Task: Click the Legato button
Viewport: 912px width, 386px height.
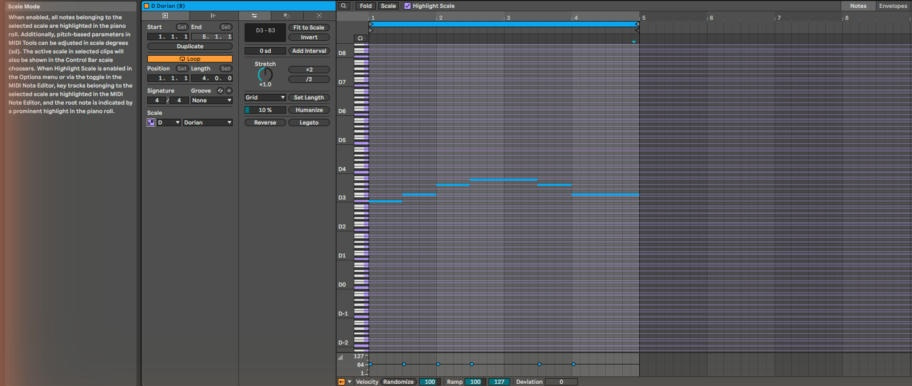Action: coord(309,123)
